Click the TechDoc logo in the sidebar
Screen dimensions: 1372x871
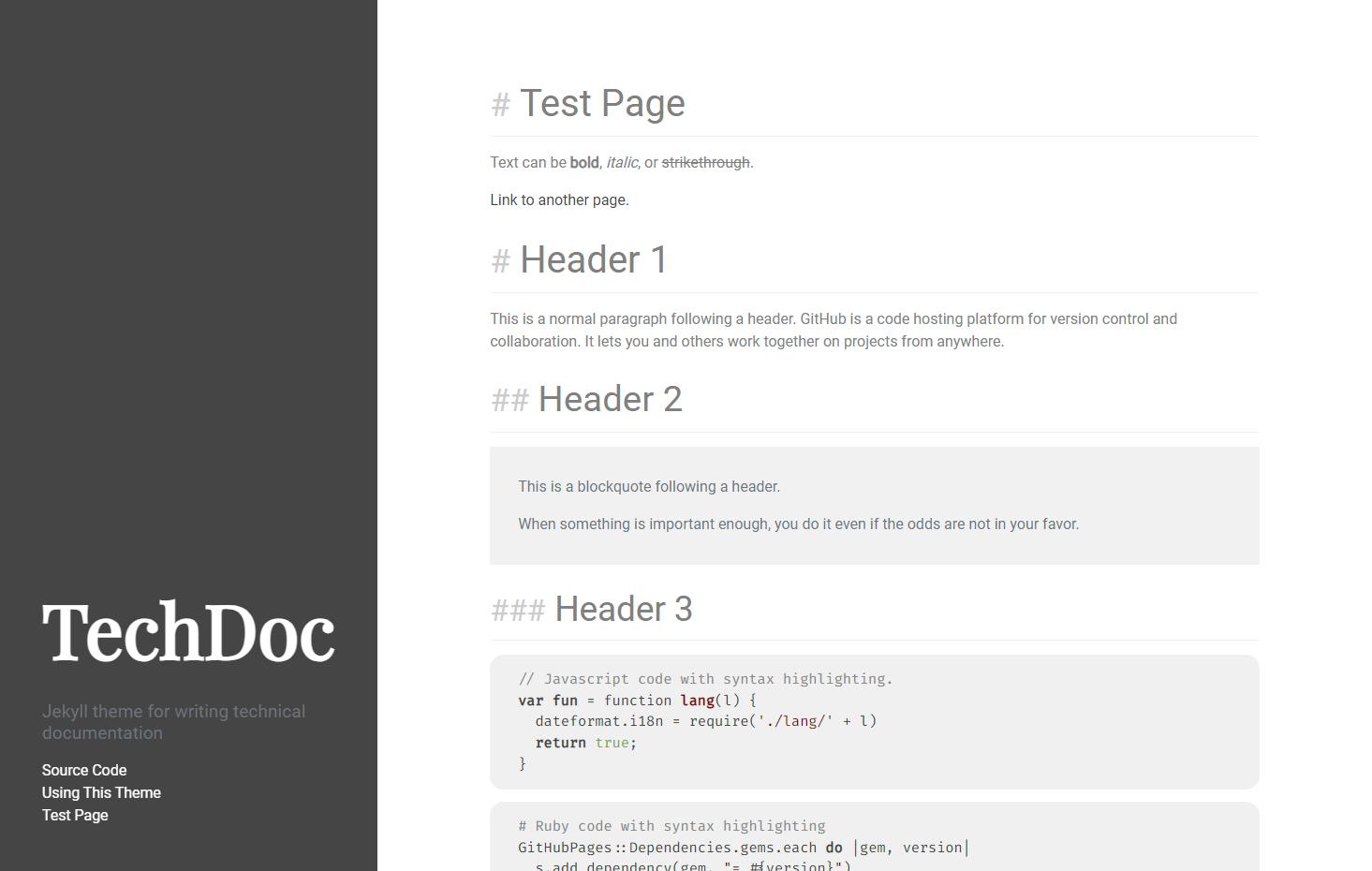coord(187,633)
